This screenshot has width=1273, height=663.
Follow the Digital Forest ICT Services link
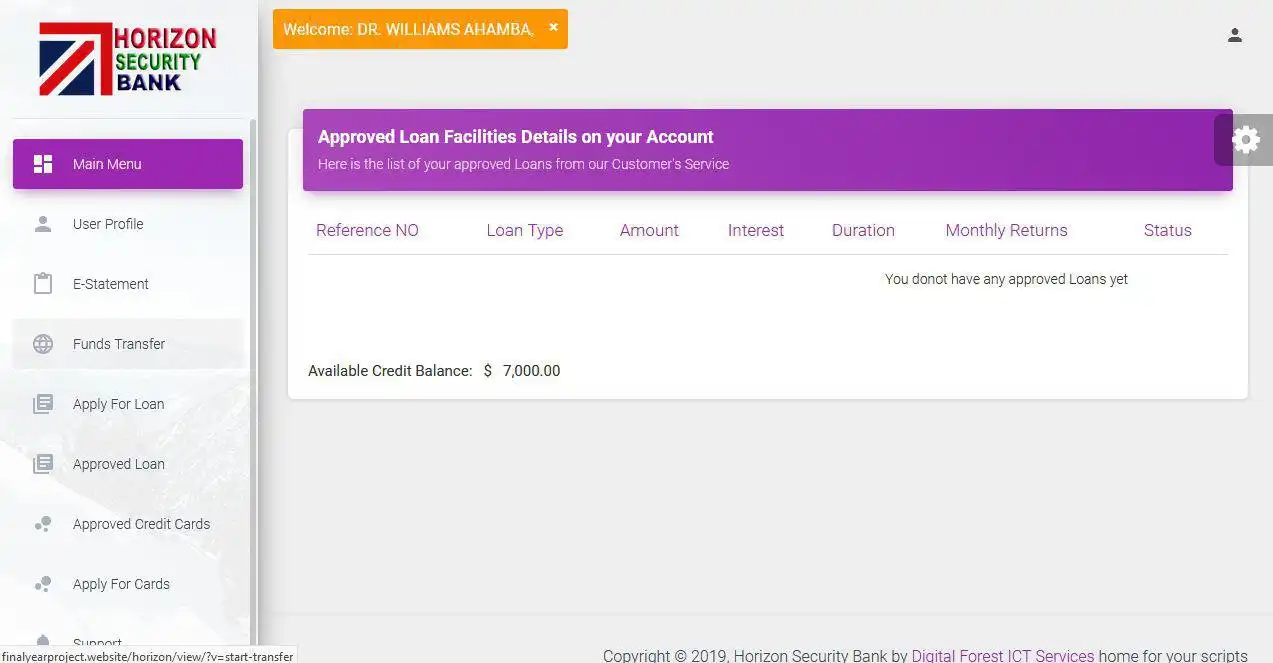(x=1002, y=656)
